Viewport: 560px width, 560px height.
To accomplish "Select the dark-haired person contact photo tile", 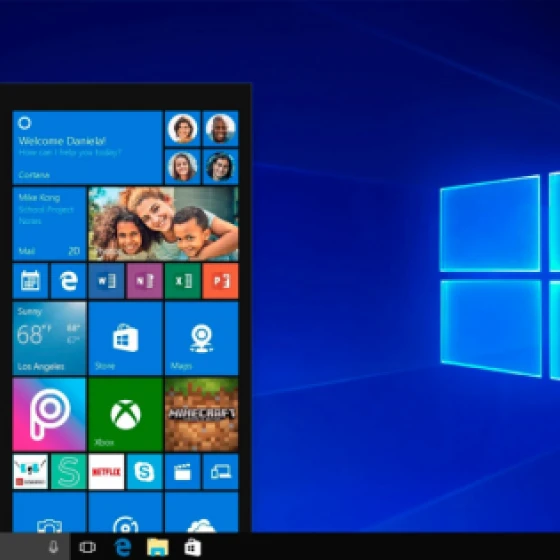I will pyautogui.click(x=220, y=167).
